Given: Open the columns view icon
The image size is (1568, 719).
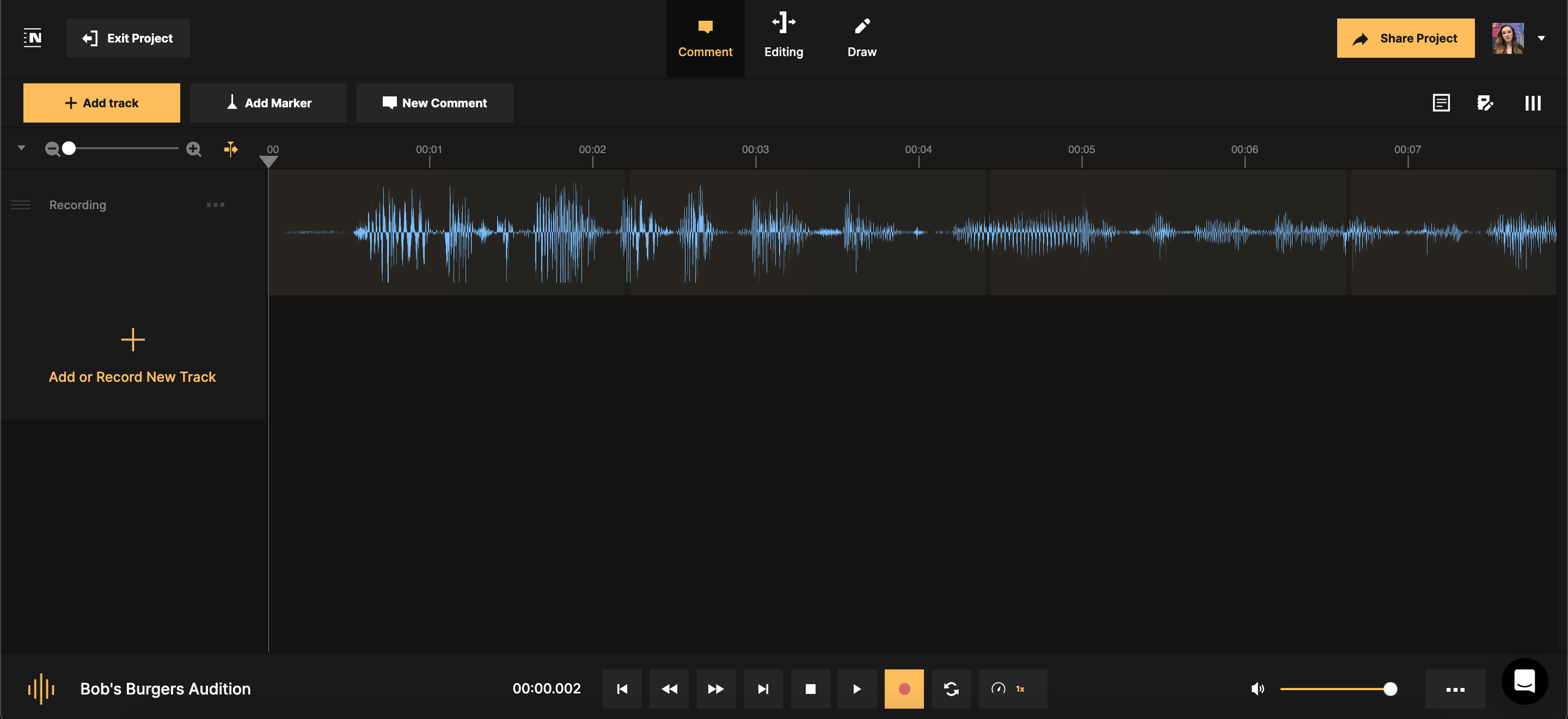Looking at the screenshot, I should tap(1532, 102).
